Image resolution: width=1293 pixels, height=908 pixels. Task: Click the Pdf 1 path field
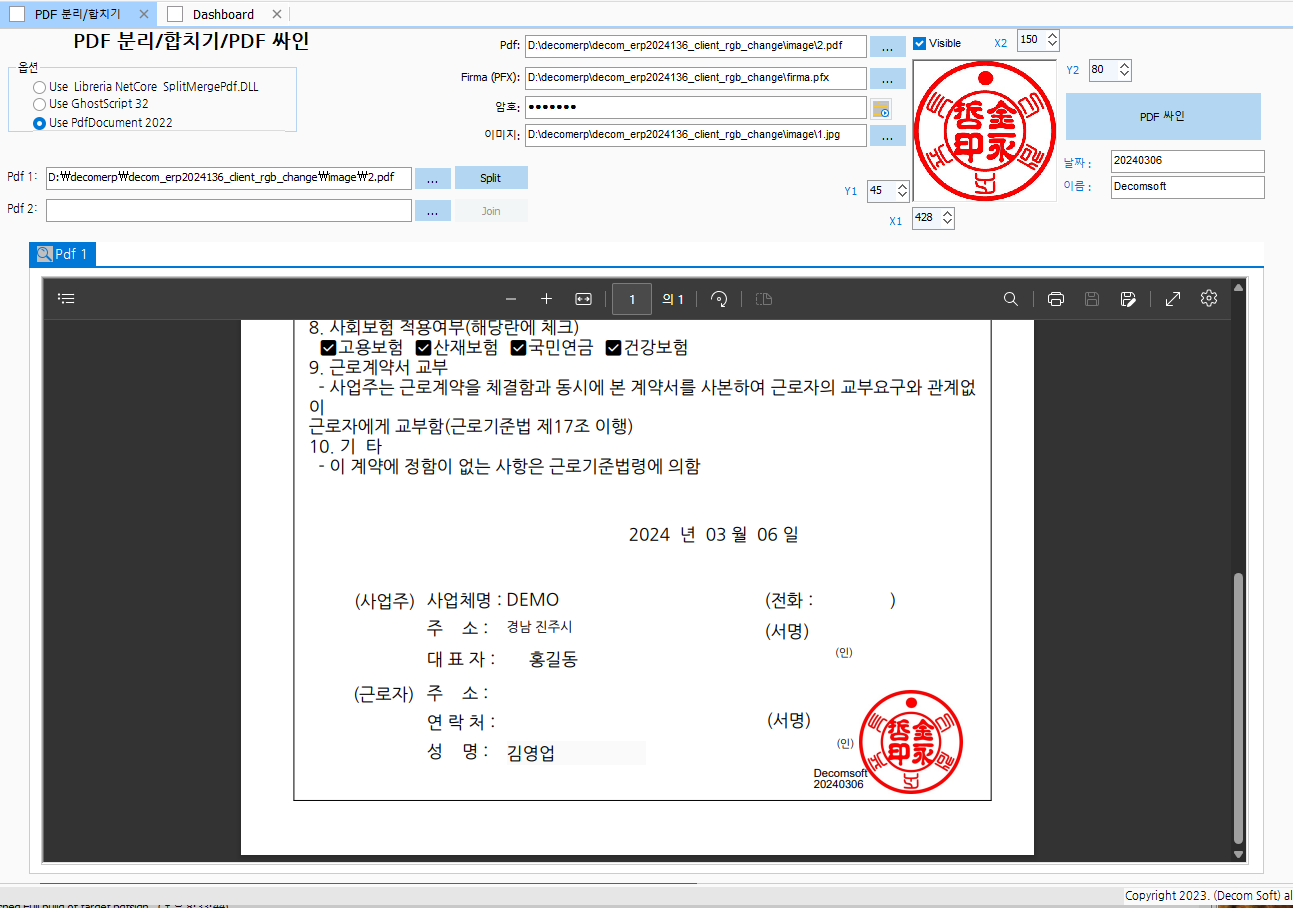coord(229,178)
